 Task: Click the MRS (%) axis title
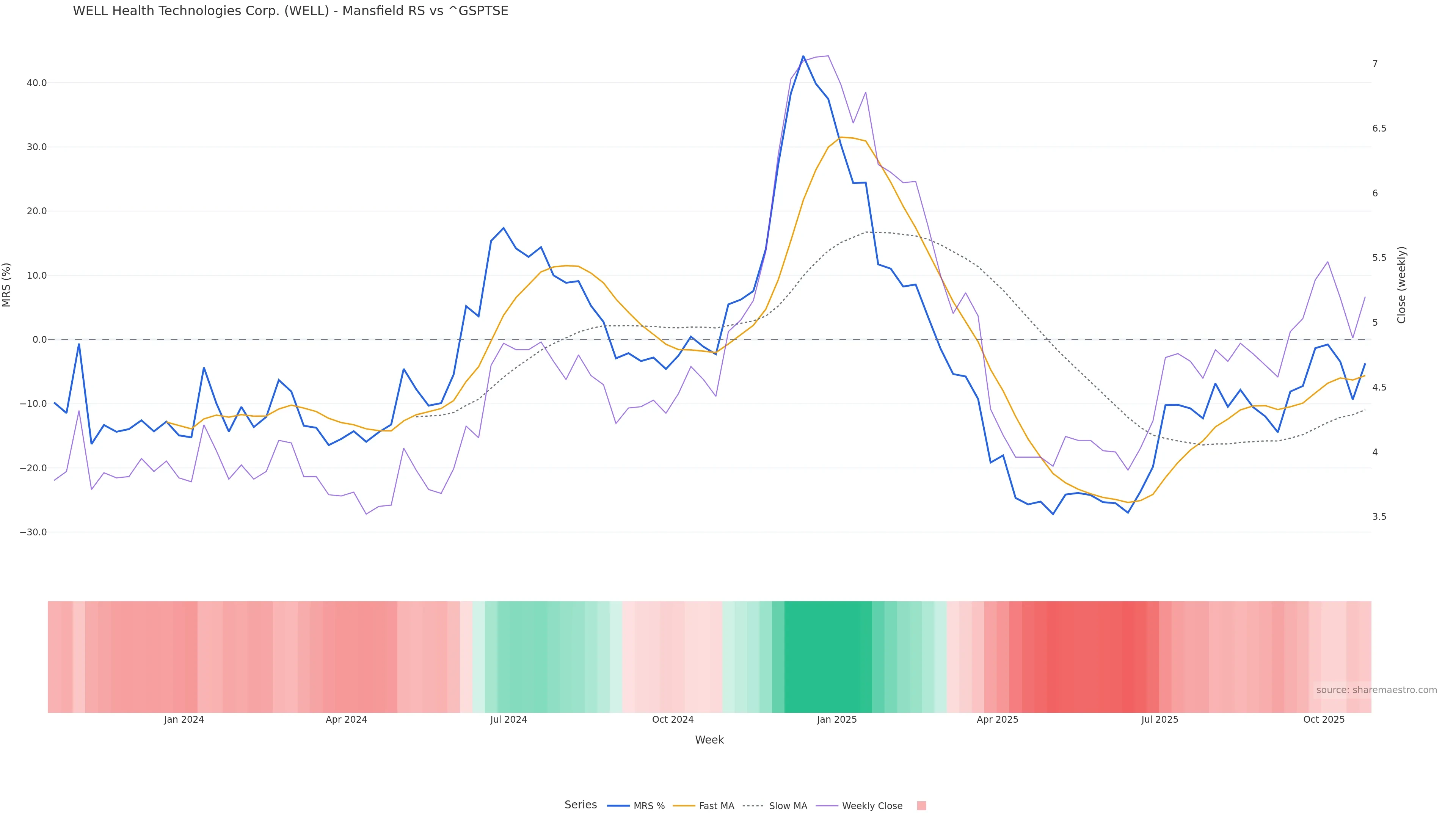point(7,285)
